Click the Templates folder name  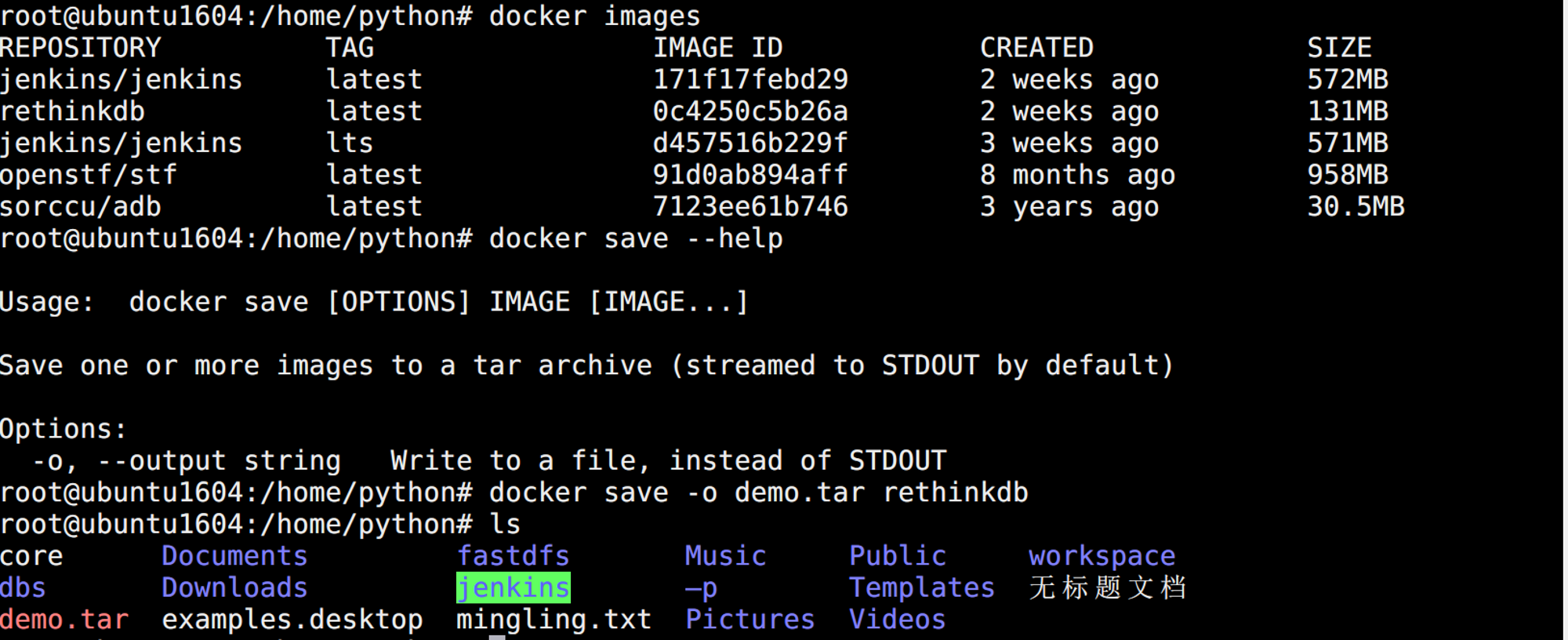click(x=922, y=587)
